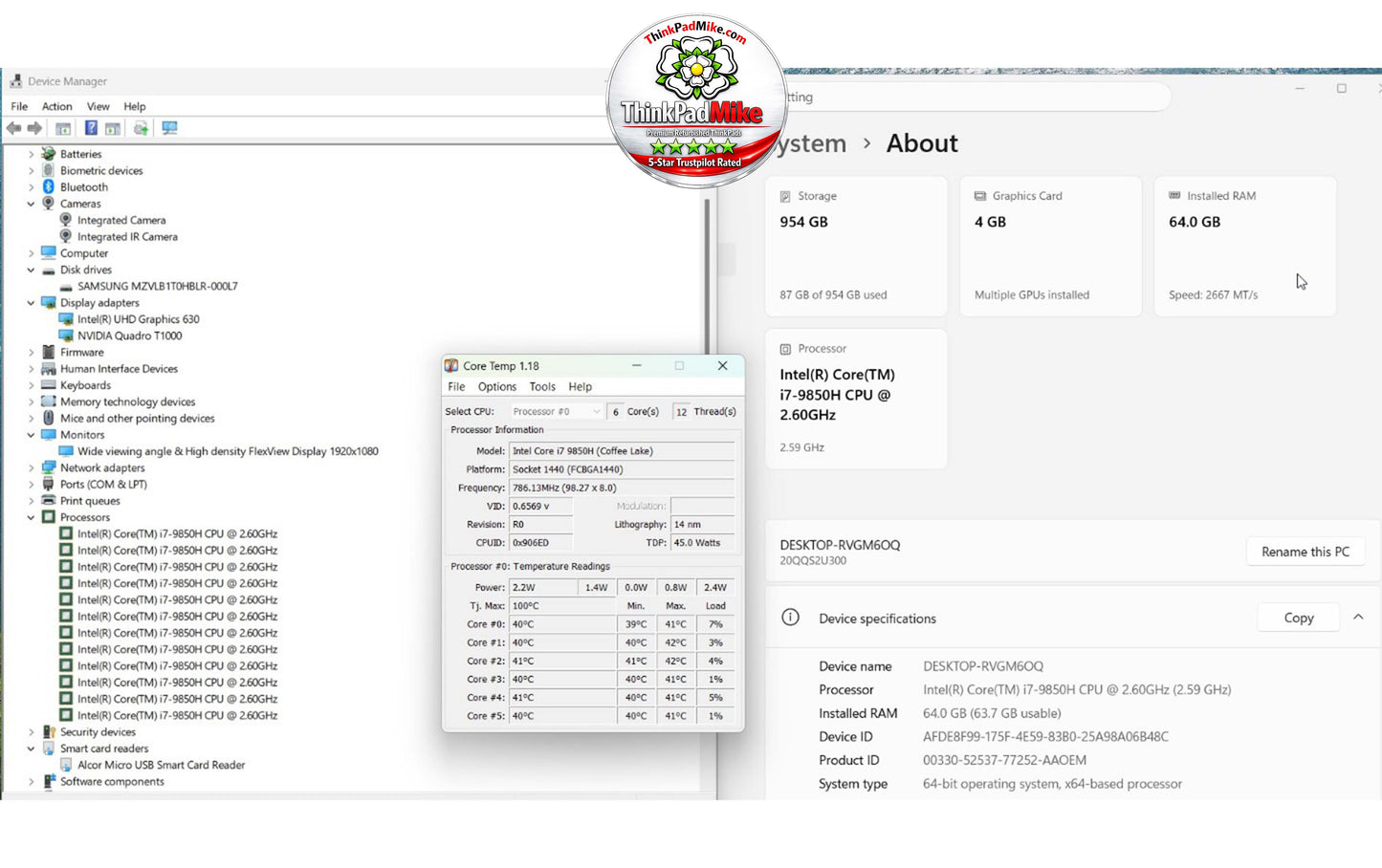Collapse the Processors node
The image size is (1382, 868).
click(31, 517)
